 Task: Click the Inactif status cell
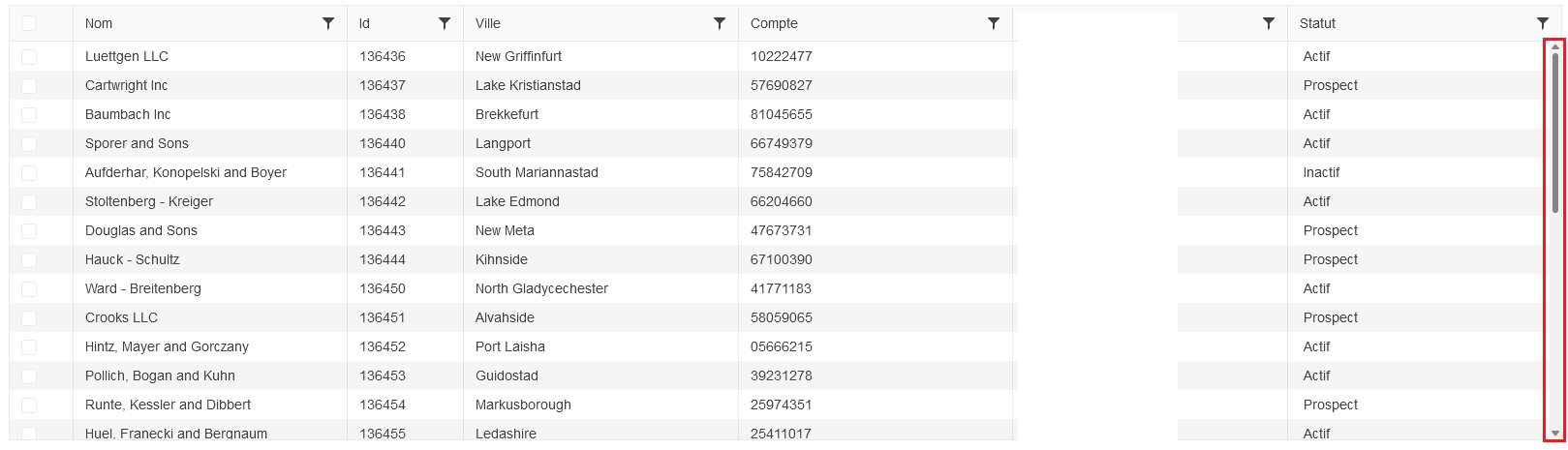click(x=1321, y=172)
